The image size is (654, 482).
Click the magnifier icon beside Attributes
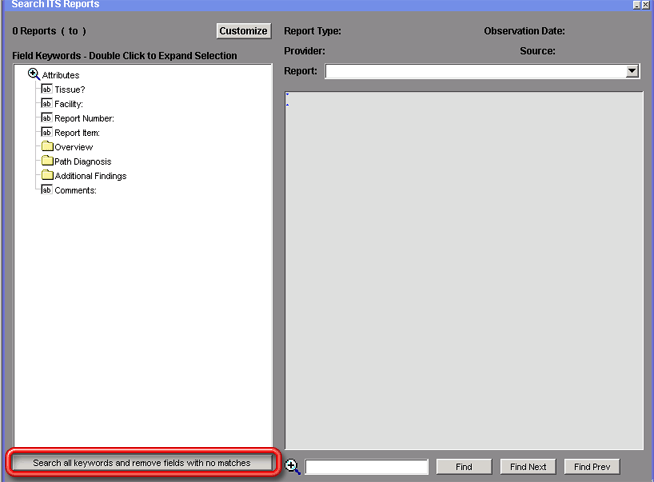point(34,75)
